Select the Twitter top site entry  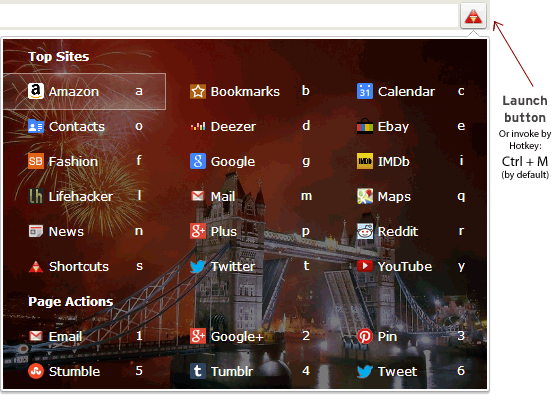(x=233, y=266)
